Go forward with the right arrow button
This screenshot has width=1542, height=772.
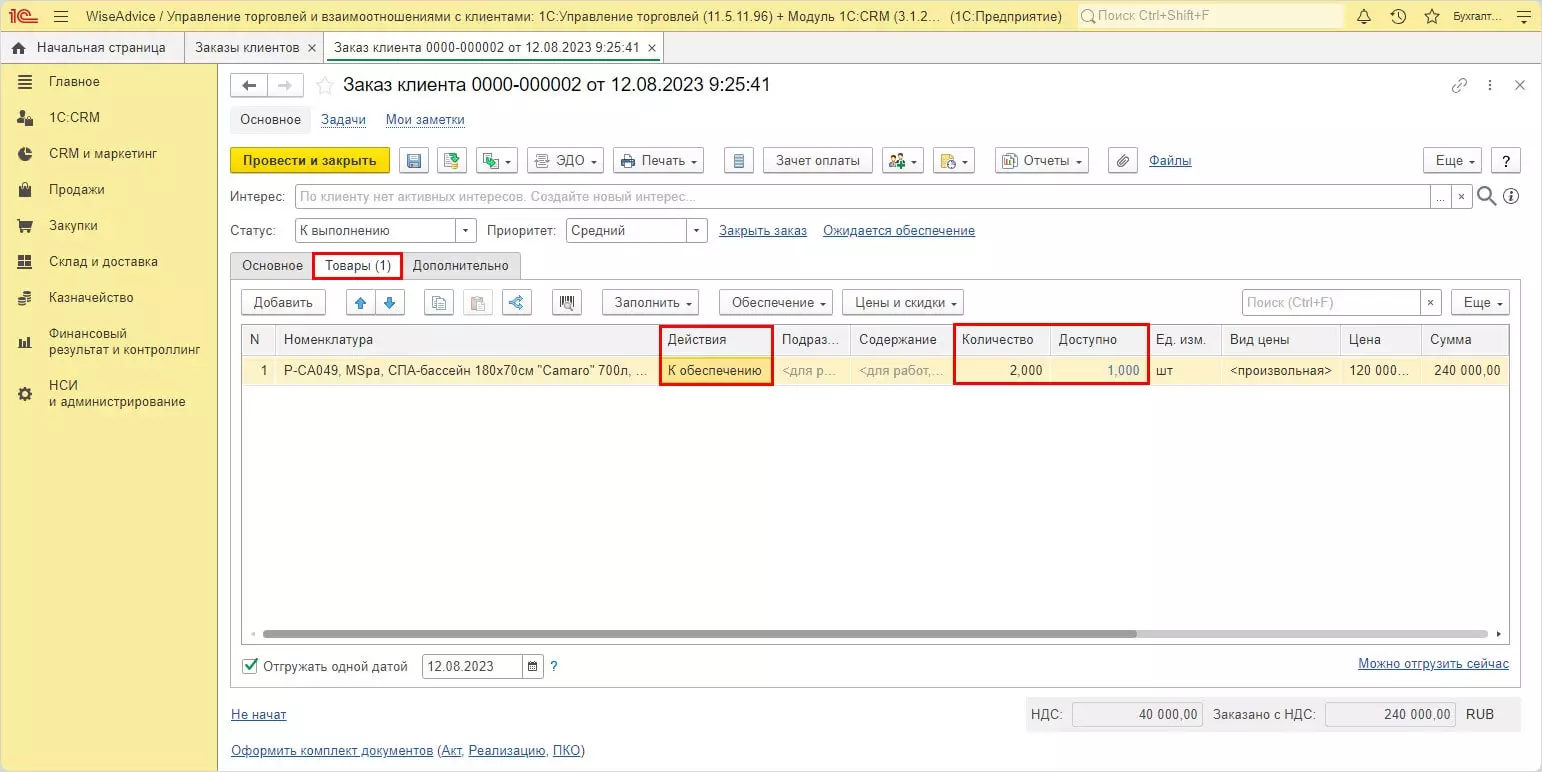click(x=285, y=86)
